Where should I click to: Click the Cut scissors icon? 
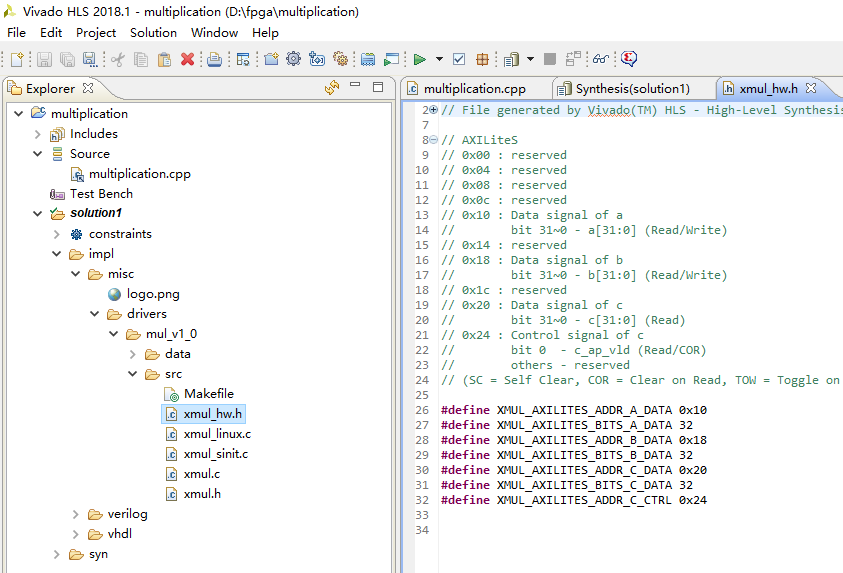(x=118, y=59)
